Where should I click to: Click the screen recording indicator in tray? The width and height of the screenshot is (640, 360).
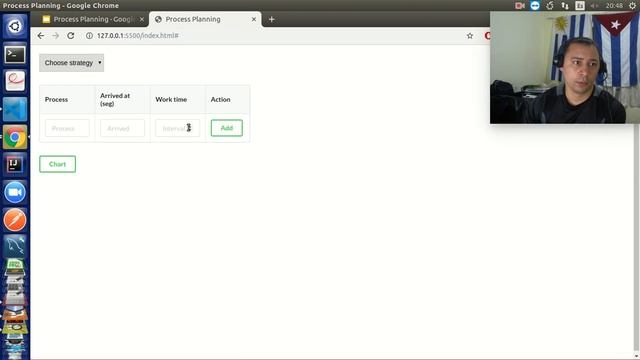[x=520, y=5]
